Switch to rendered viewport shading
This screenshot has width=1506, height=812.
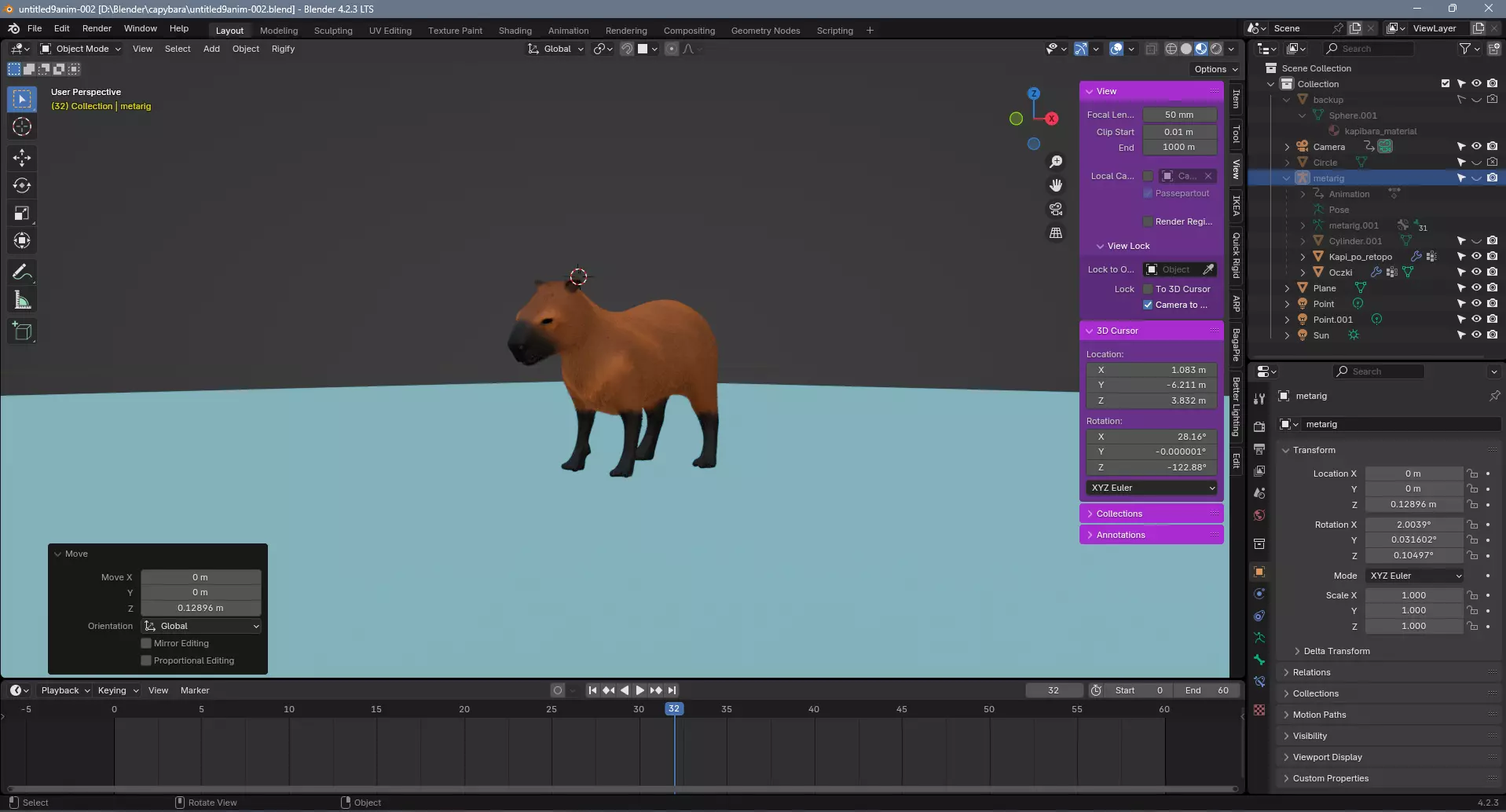click(x=1216, y=49)
